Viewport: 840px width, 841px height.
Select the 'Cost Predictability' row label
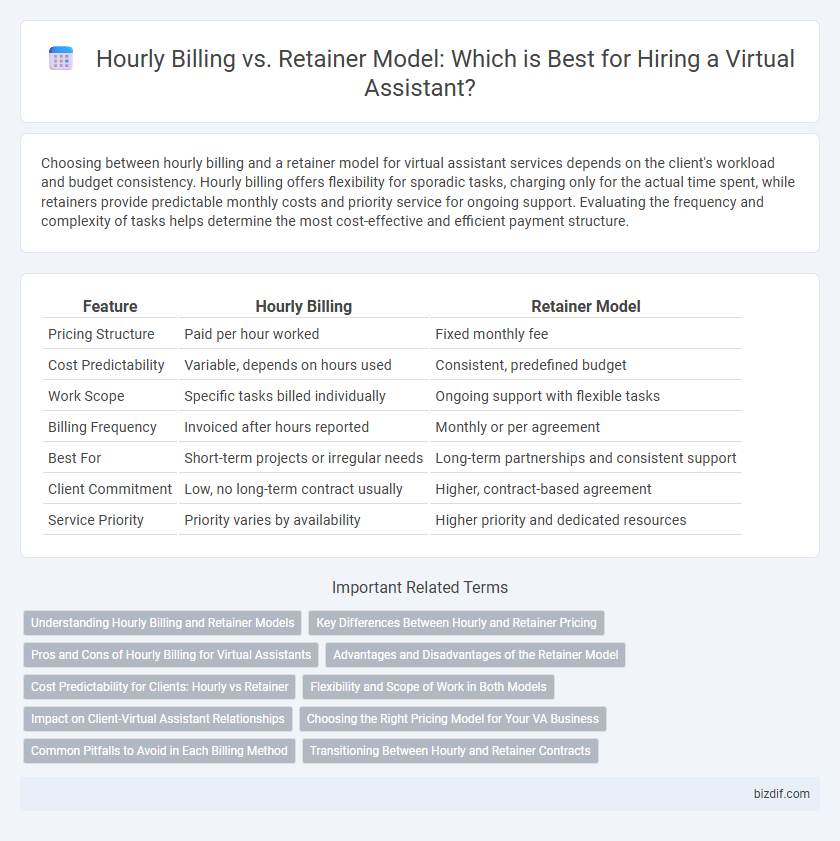tap(106, 365)
